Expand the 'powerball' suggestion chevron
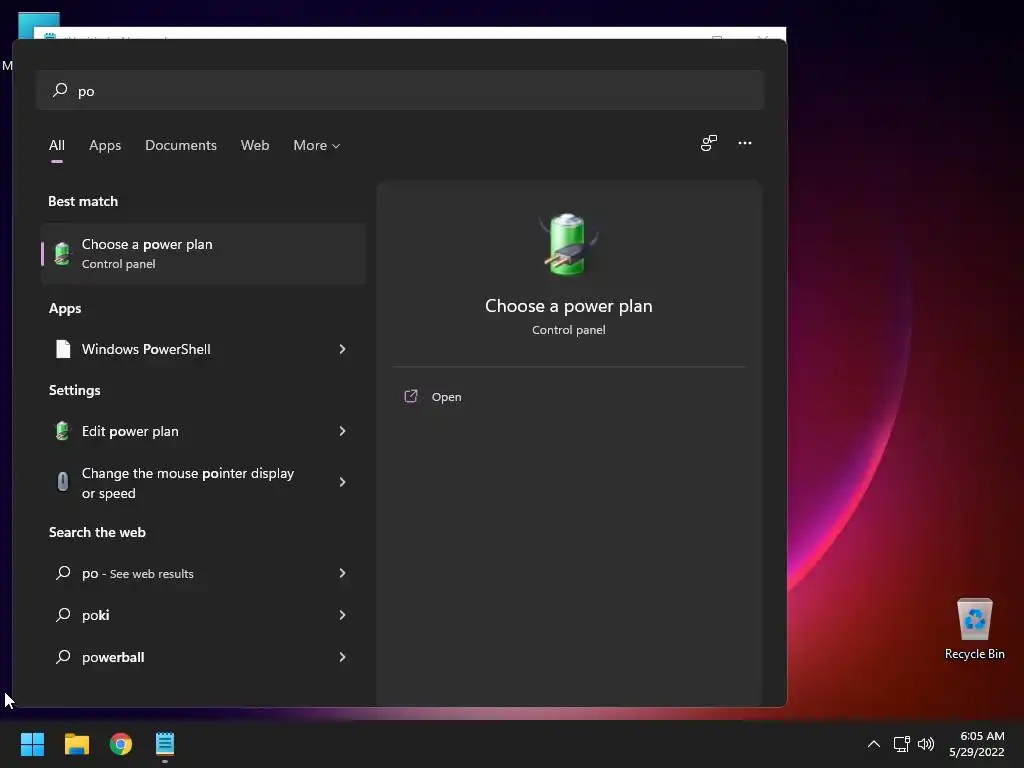Screen dimensions: 1024x768 (x=342, y=656)
